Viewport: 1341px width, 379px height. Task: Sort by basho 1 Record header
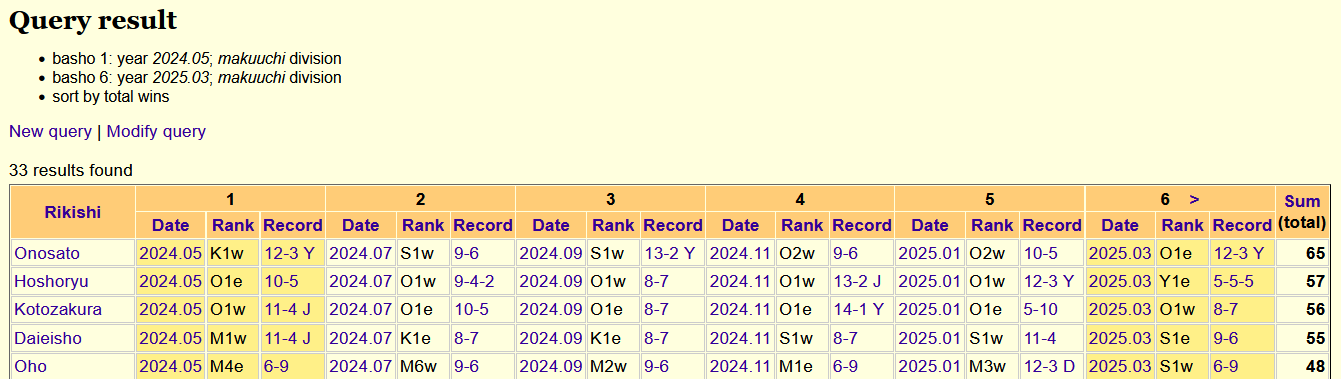[x=292, y=225]
